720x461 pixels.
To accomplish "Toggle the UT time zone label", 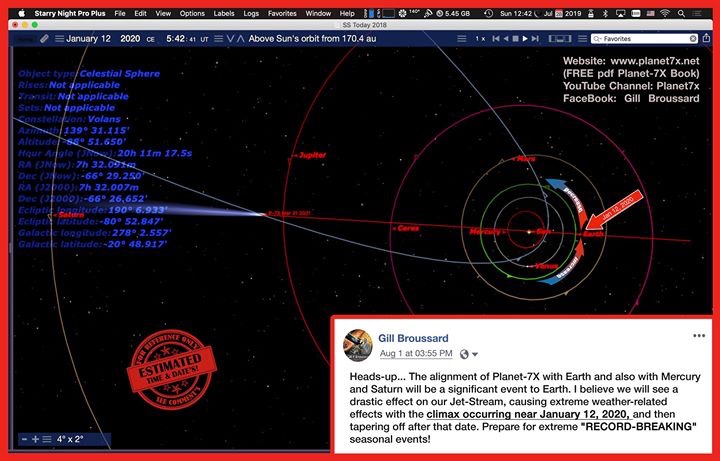I will click(204, 39).
